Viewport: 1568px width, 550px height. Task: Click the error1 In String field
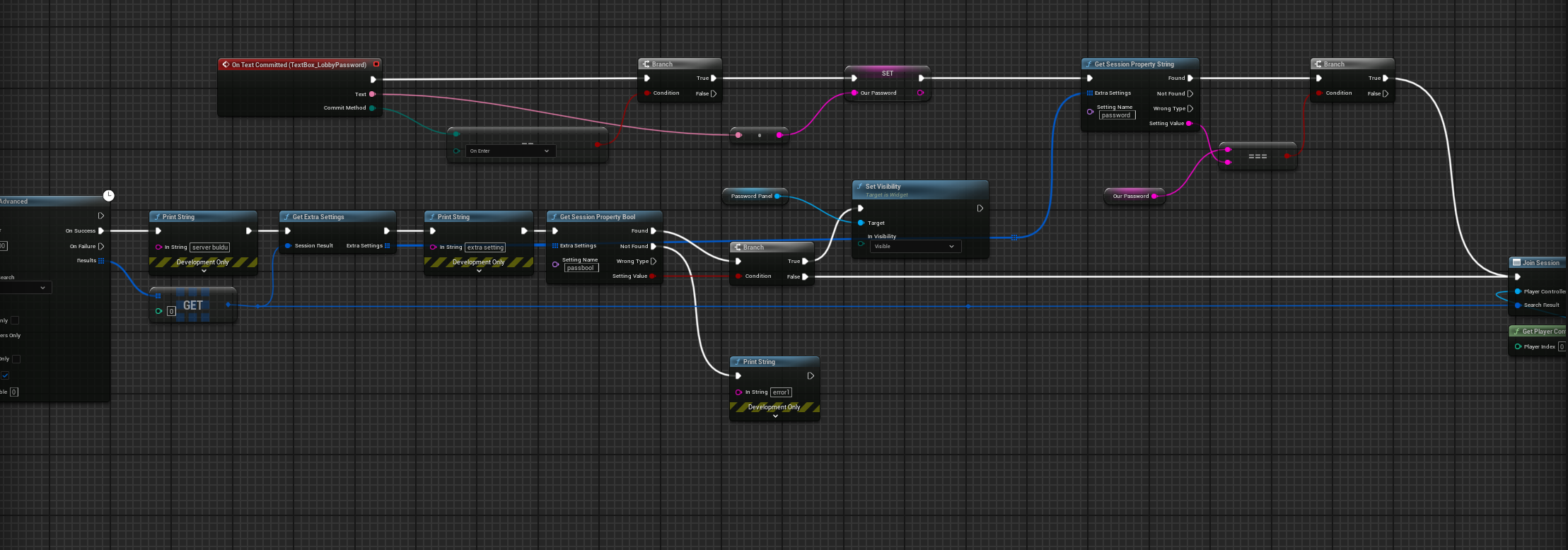click(x=781, y=392)
